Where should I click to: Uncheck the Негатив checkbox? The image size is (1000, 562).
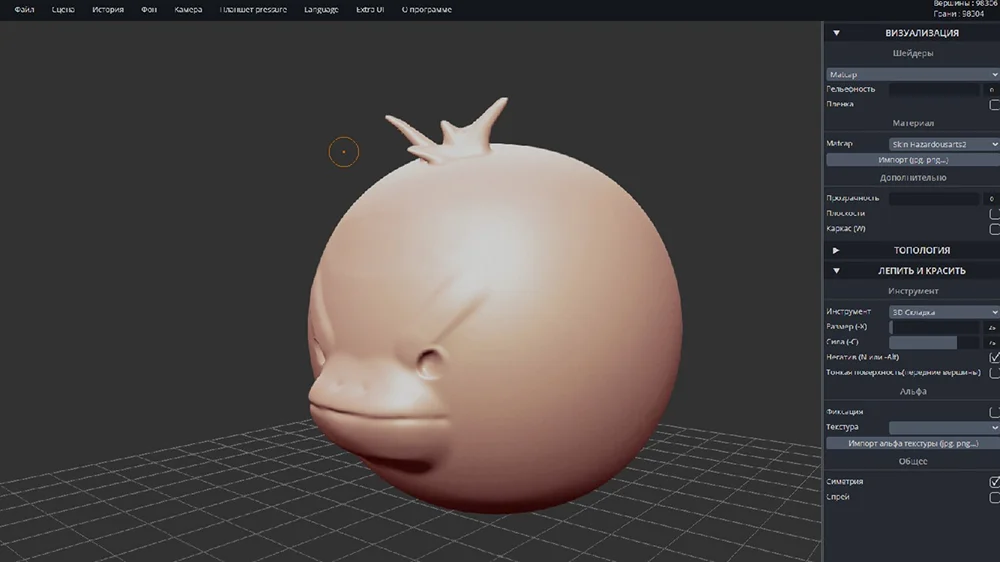click(994, 357)
